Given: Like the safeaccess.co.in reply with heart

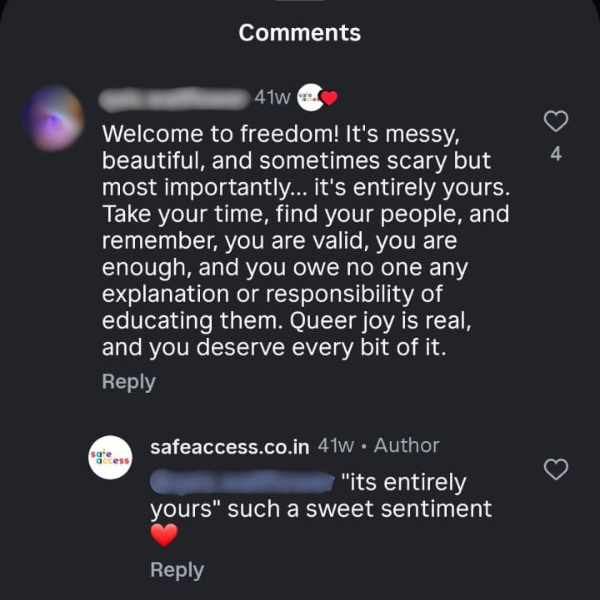Looking at the screenshot, I should tap(555, 469).
